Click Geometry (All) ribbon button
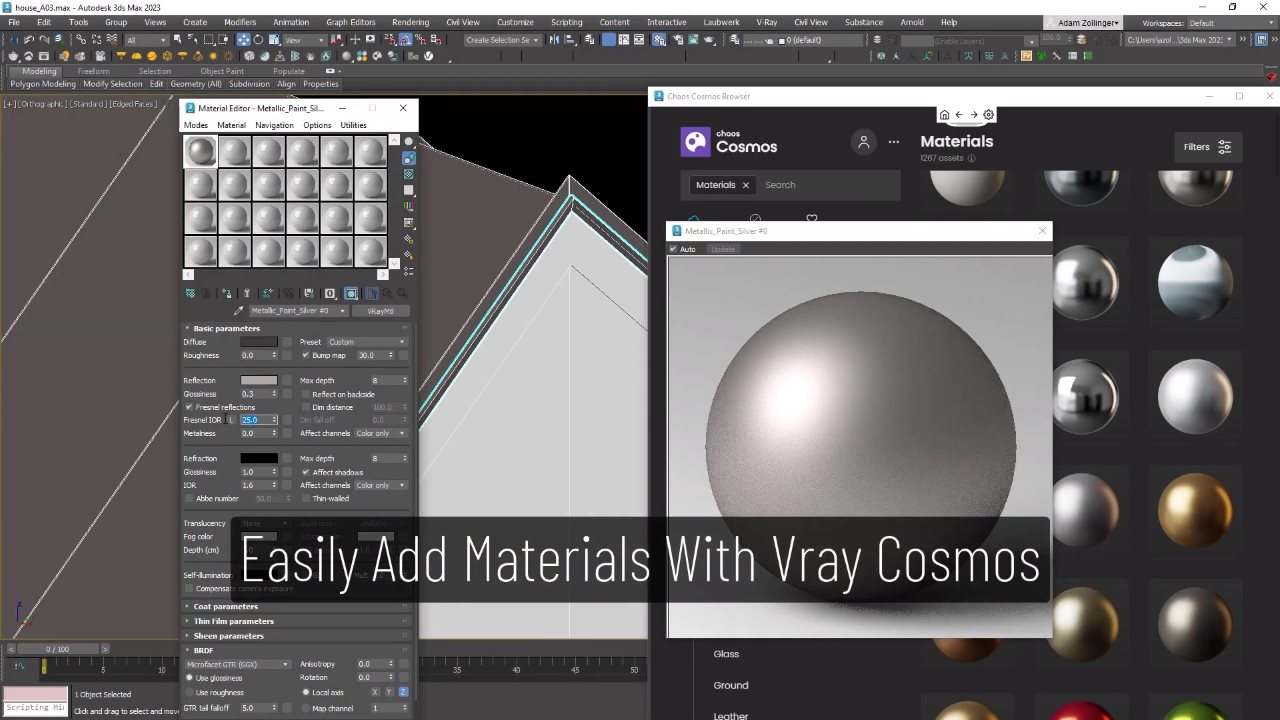Viewport: 1280px width, 720px height. (x=196, y=84)
